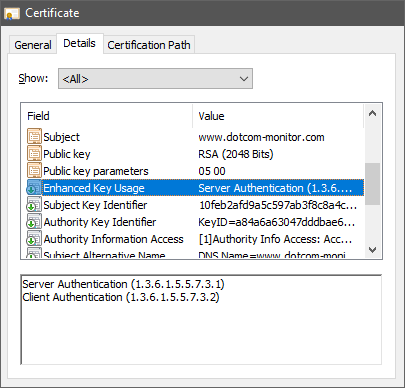Open the Certification Path tab
Screen dimensions: 405x388
click(x=149, y=45)
